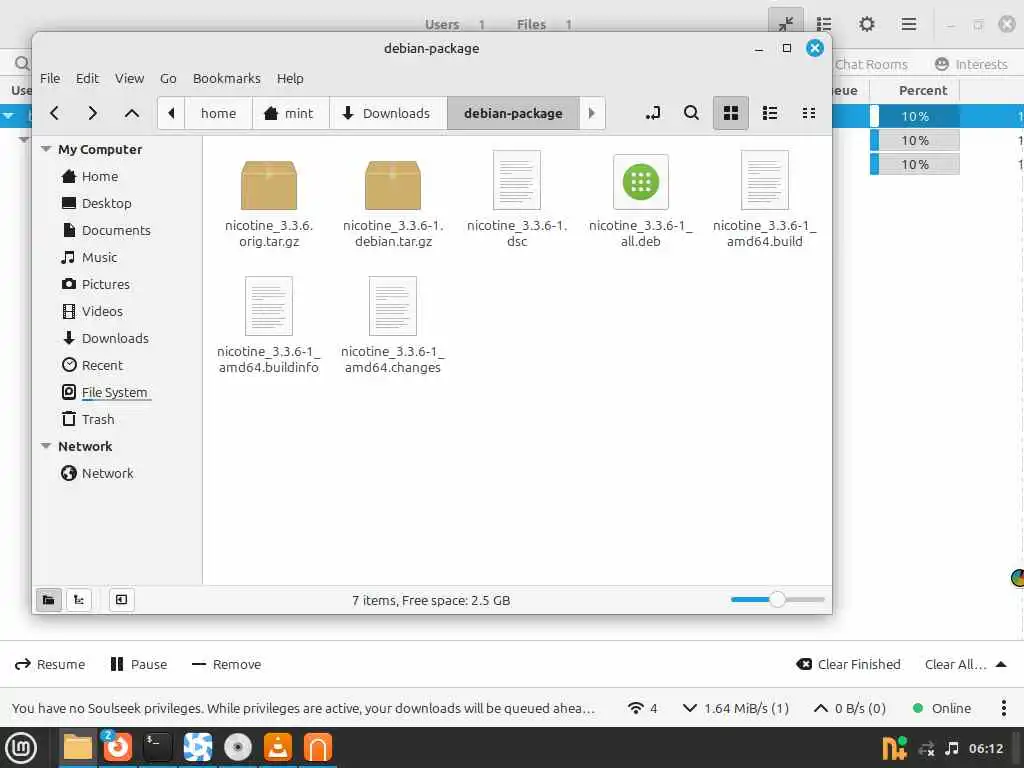Click debian-package breadcrumb
The image size is (1024, 768).
[513, 113]
